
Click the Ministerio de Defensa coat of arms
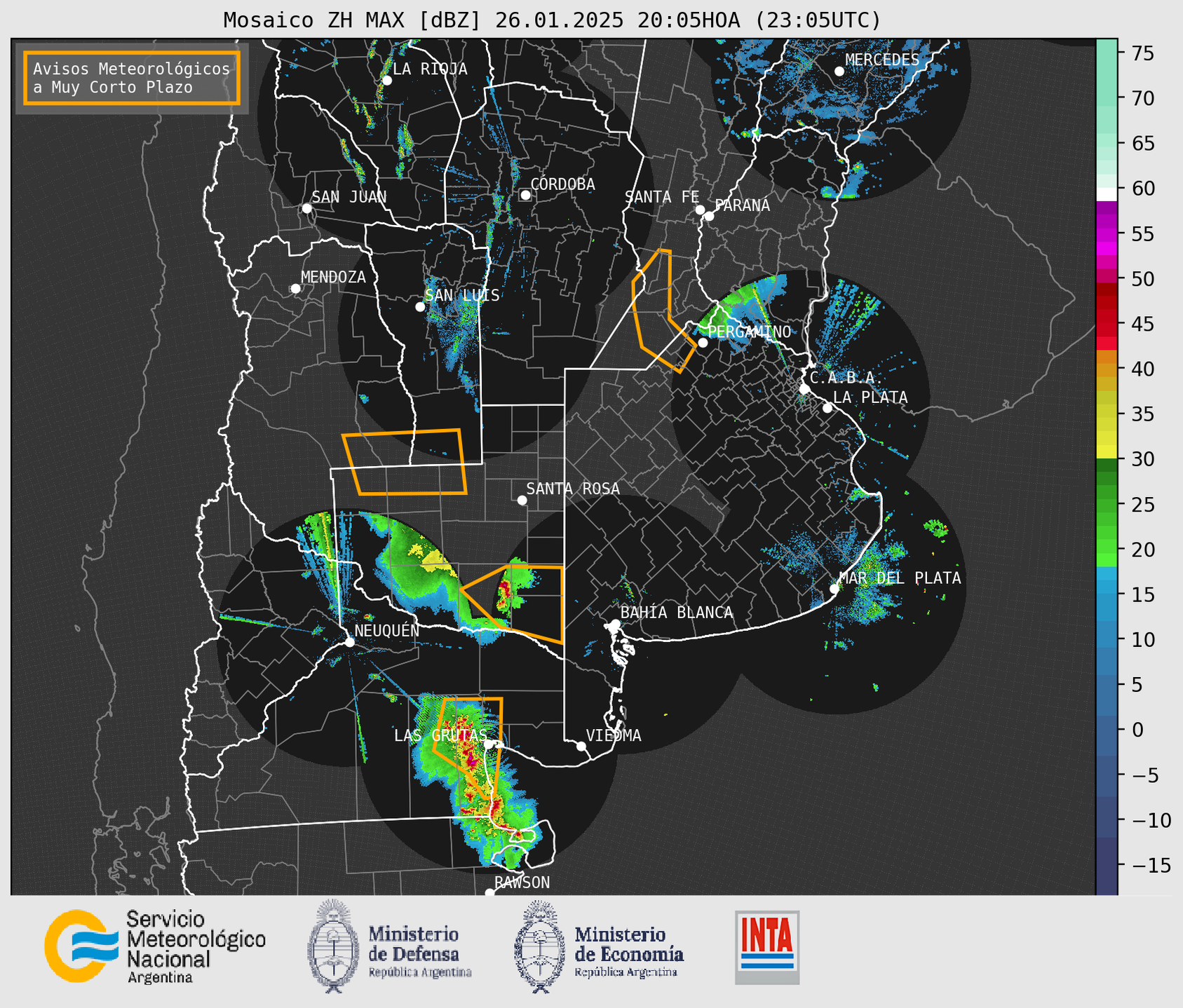point(332,946)
